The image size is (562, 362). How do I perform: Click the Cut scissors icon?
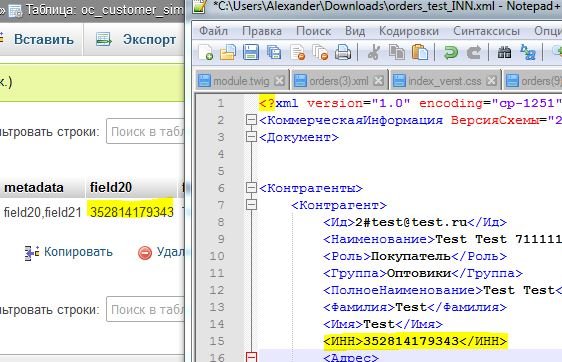click(x=373, y=53)
